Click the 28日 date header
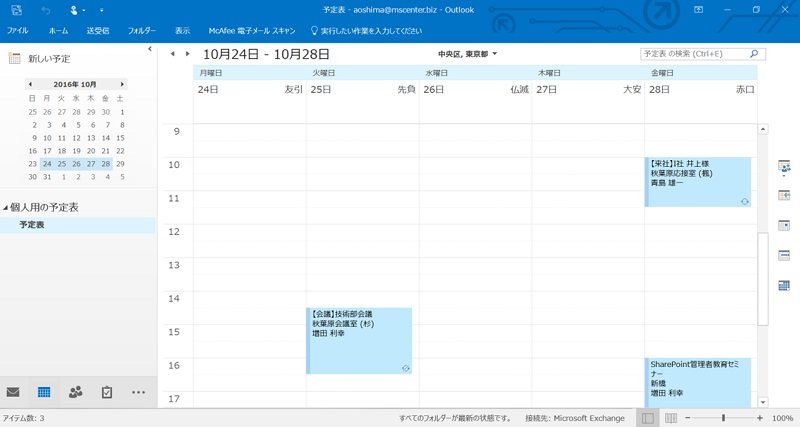This screenshot has height=427, width=800. (x=659, y=90)
